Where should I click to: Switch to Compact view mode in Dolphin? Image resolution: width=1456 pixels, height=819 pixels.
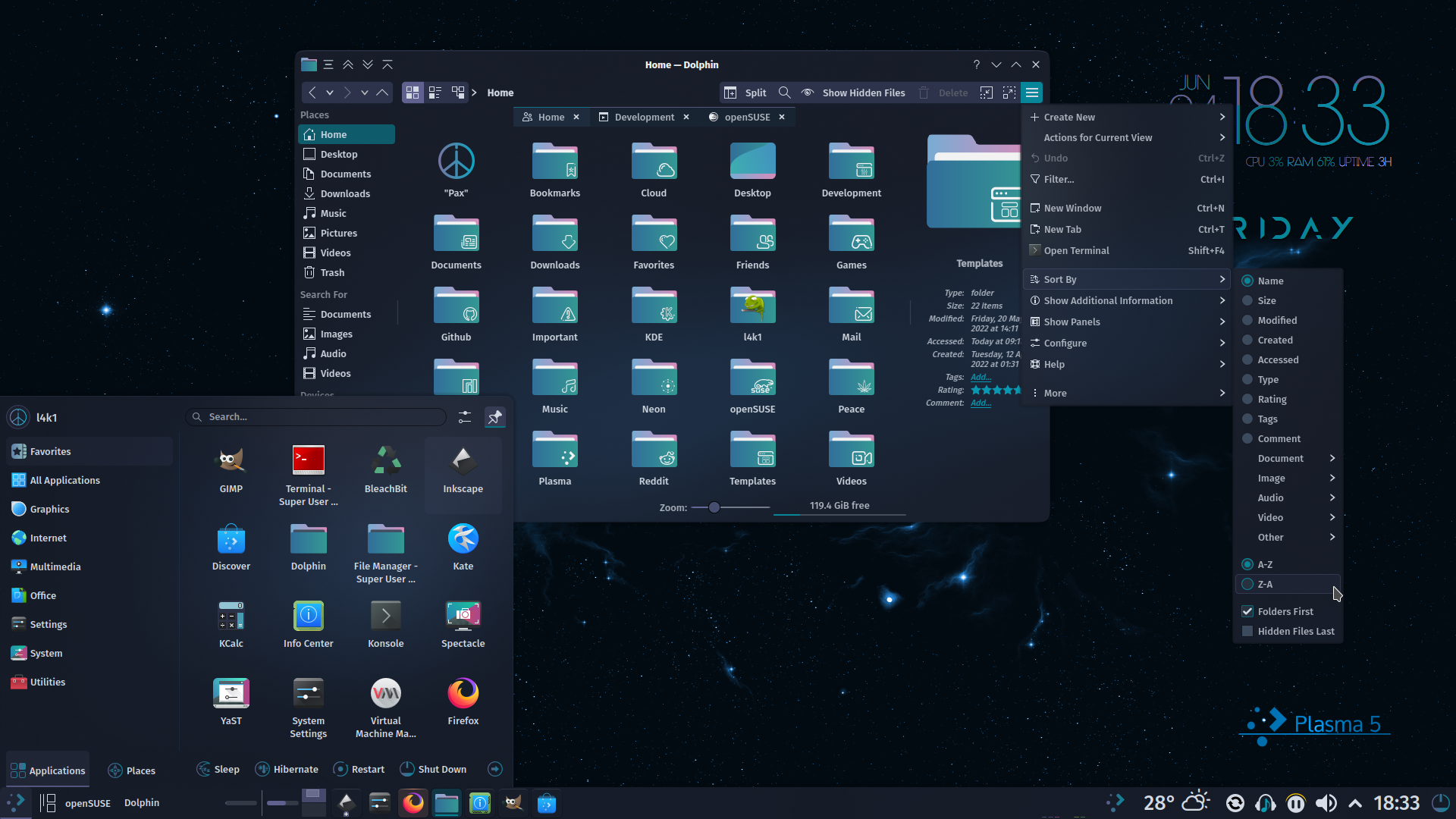[x=435, y=93]
